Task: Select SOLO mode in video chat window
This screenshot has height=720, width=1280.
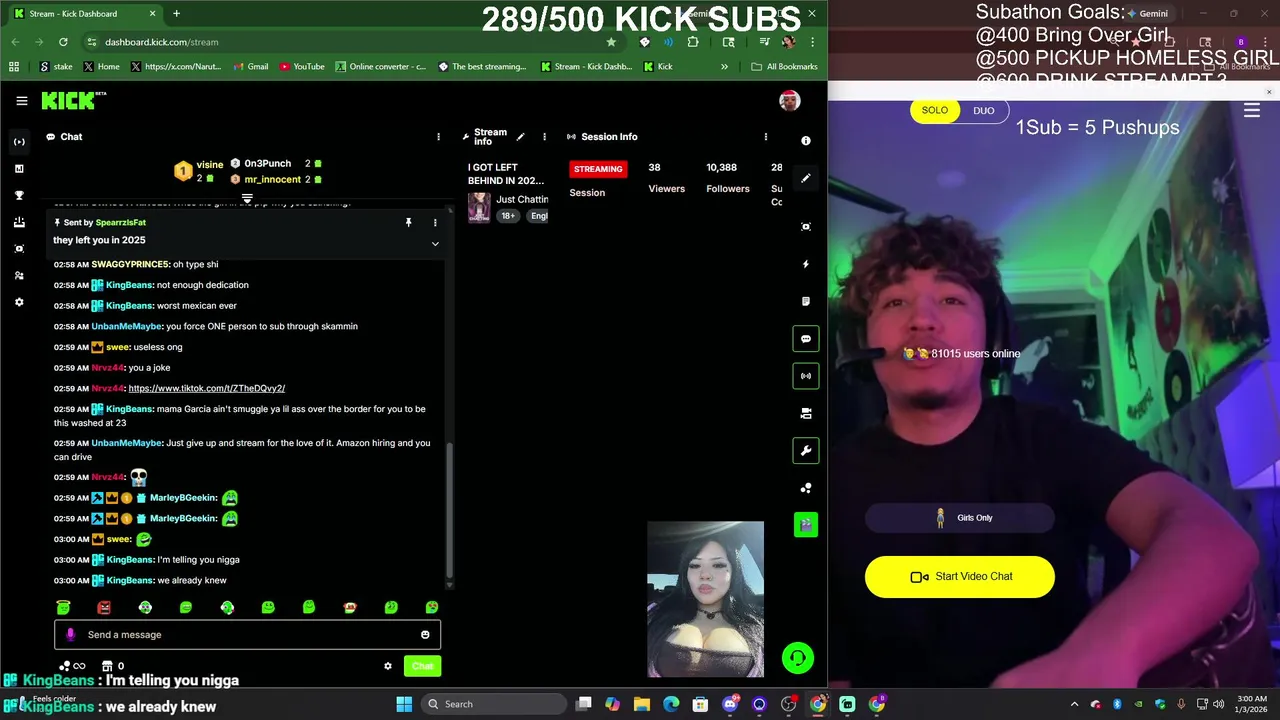Action: click(x=935, y=111)
